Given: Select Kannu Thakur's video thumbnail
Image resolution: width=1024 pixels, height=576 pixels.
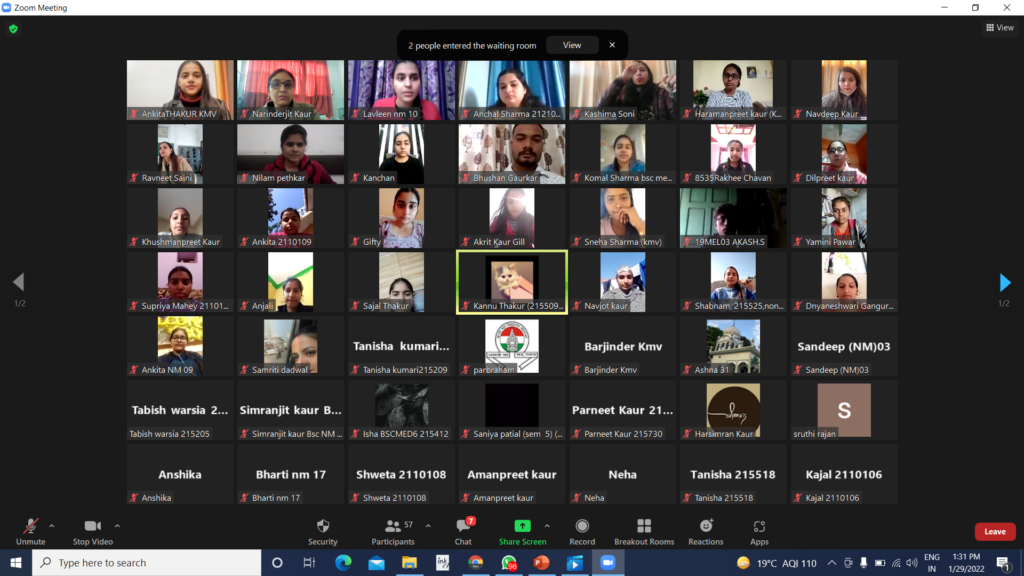Looking at the screenshot, I should click(x=511, y=282).
